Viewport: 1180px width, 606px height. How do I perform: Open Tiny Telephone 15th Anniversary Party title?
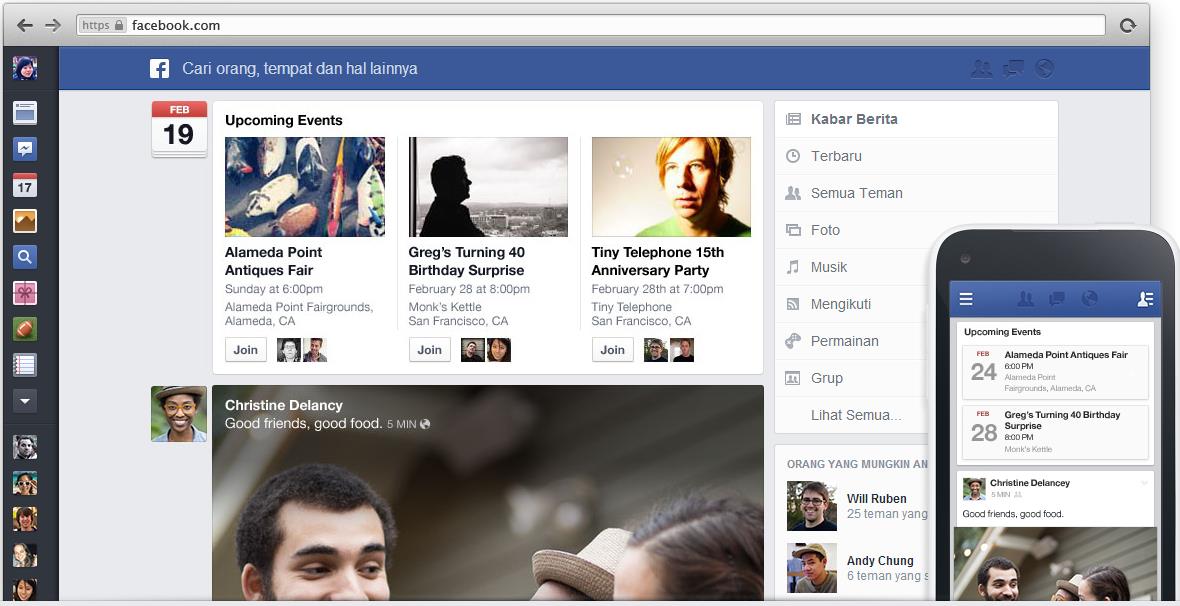(x=658, y=261)
